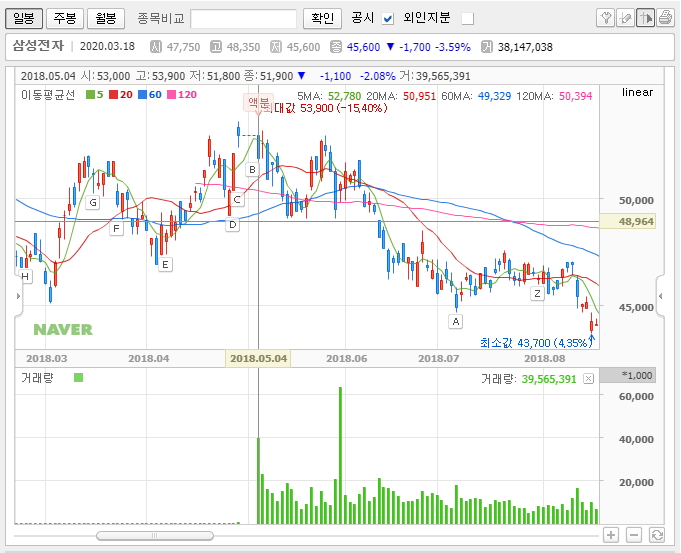Click the 60MA value 49,329

coord(494,96)
